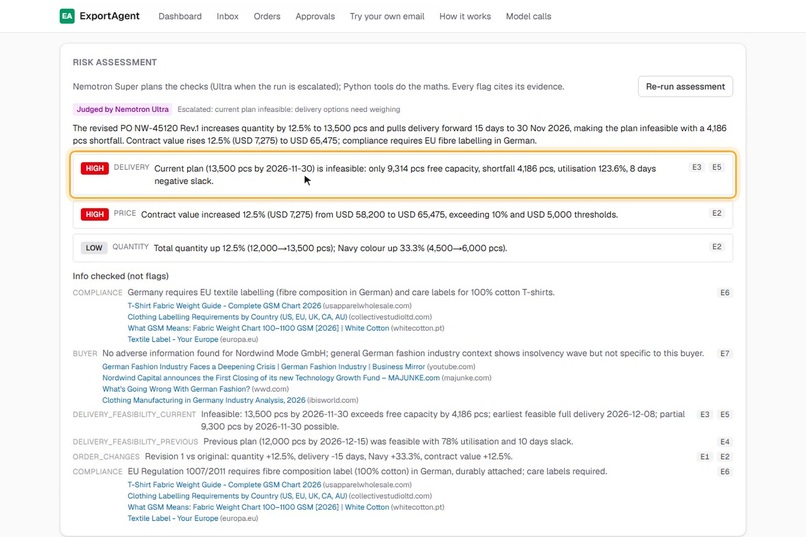The image size is (806, 537).
Task: Click the 'Info checked (not flags)' heading
Action: click(120, 276)
